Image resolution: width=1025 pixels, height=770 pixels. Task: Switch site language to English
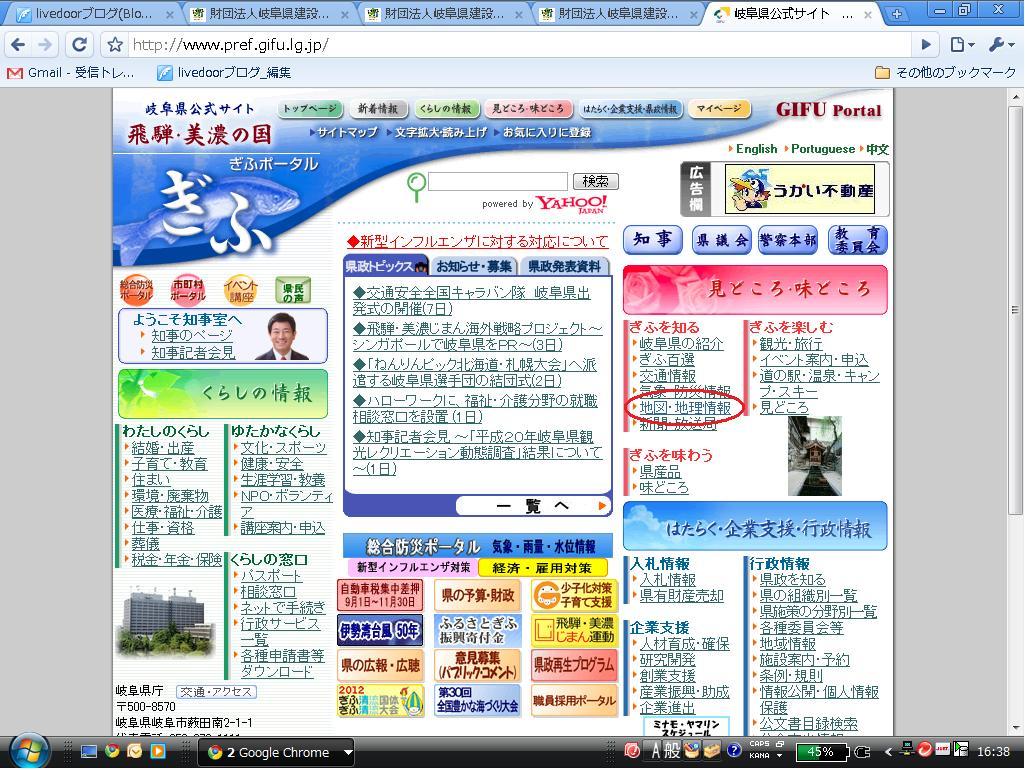click(756, 149)
